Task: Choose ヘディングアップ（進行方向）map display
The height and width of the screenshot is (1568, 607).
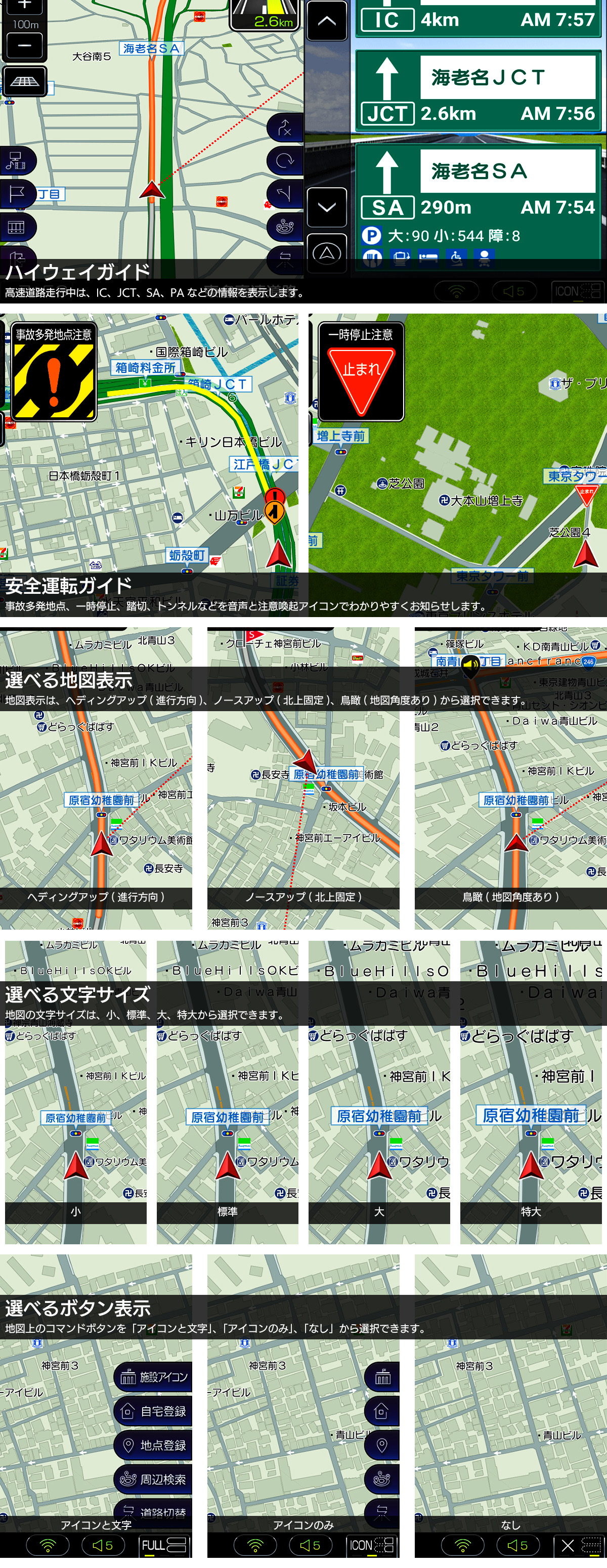Action: pos(96,897)
